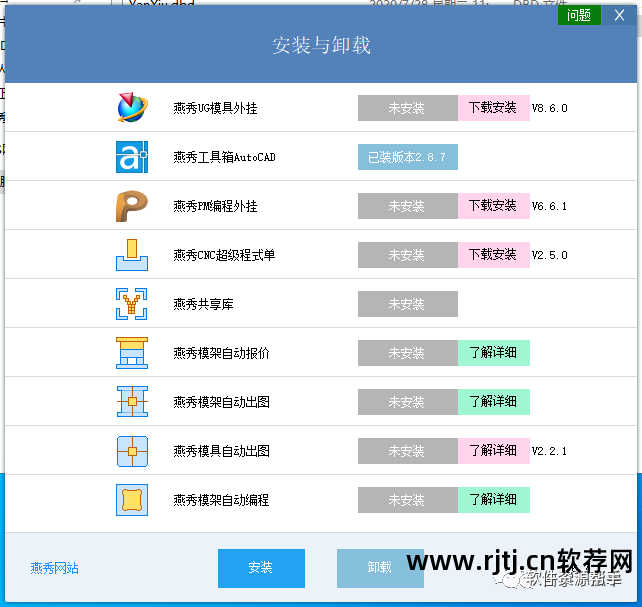Click the 卸载 uninstall button

(x=380, y=568)
